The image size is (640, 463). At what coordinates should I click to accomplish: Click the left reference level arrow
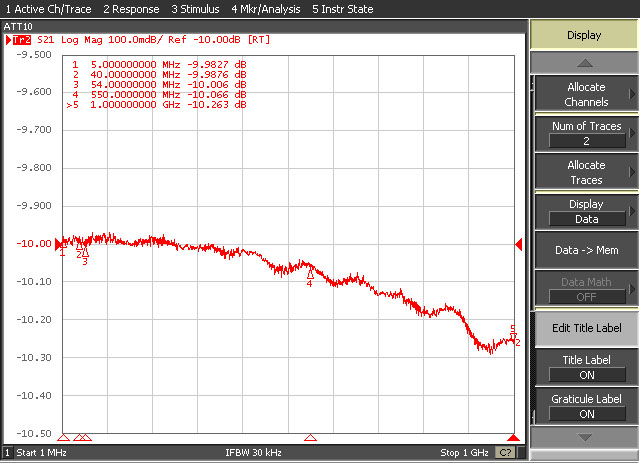[x=58, y=244]
